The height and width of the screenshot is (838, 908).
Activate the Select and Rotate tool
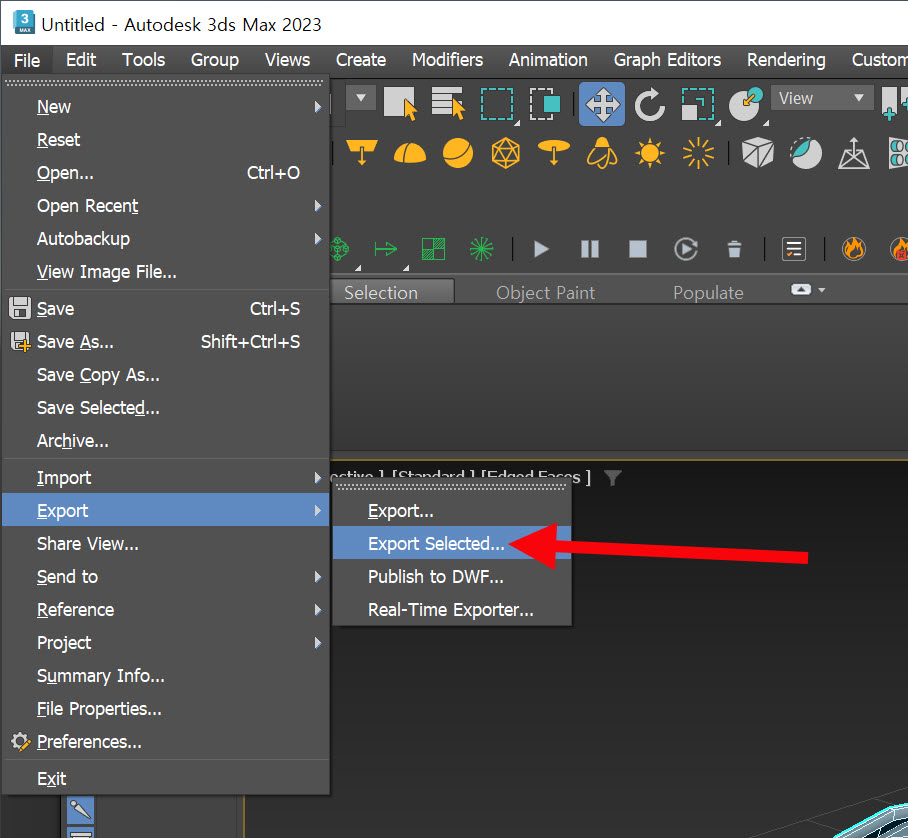click(x=650, y=104)
